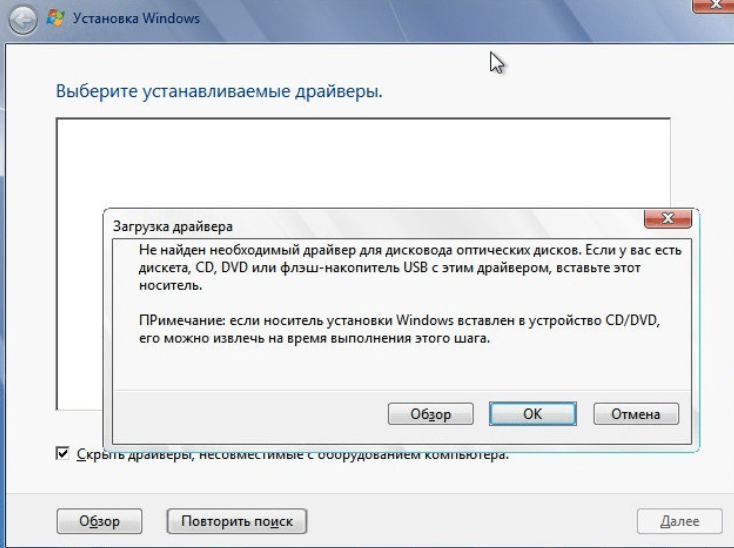Click the back arrow in the title bar

click(23, 20)
